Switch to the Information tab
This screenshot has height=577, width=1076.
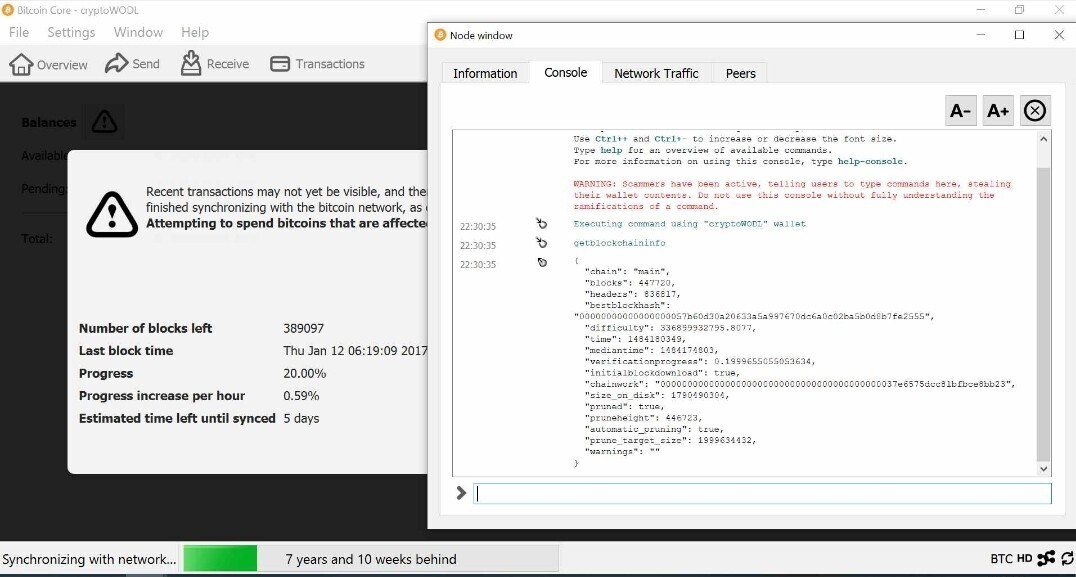coord(485,73)
